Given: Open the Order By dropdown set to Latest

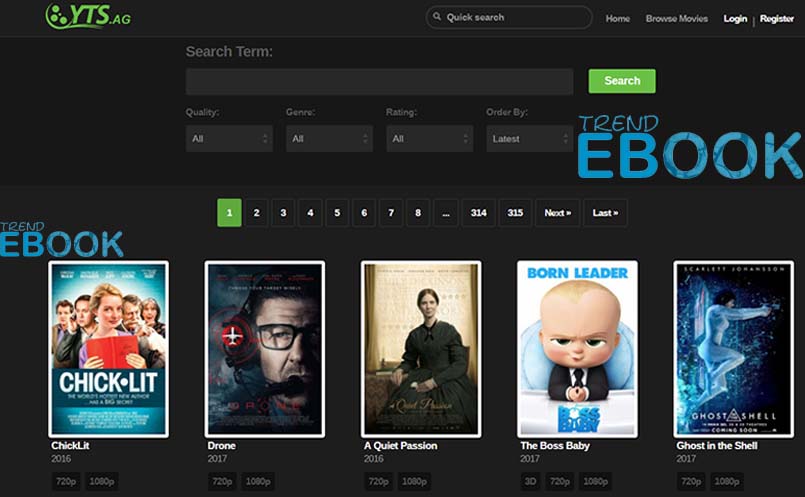Looking at the screenshot, I should pos(530,139).
